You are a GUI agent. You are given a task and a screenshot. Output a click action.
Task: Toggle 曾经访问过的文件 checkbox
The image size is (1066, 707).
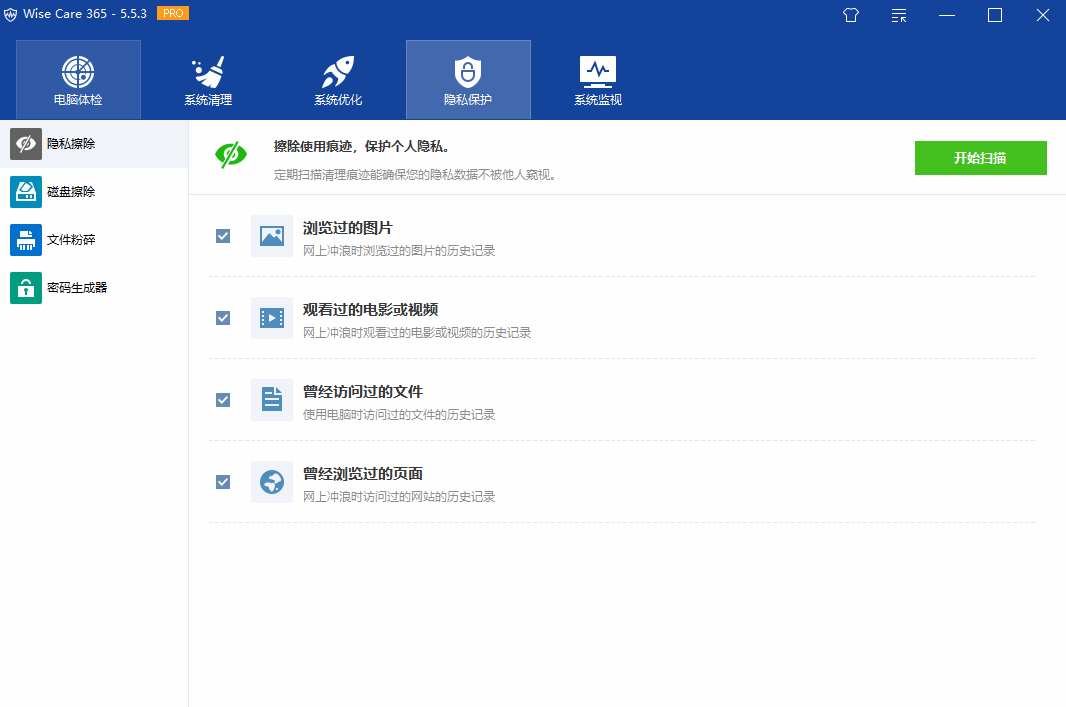[223, 400]
